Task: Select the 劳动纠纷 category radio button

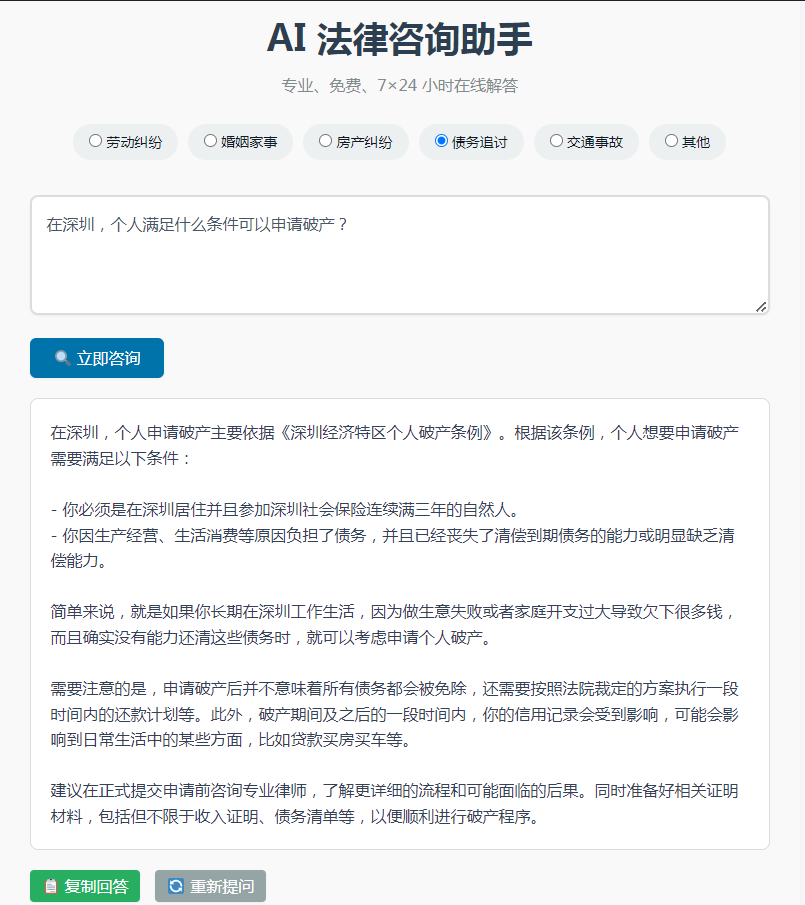Action: coord(96,141)
